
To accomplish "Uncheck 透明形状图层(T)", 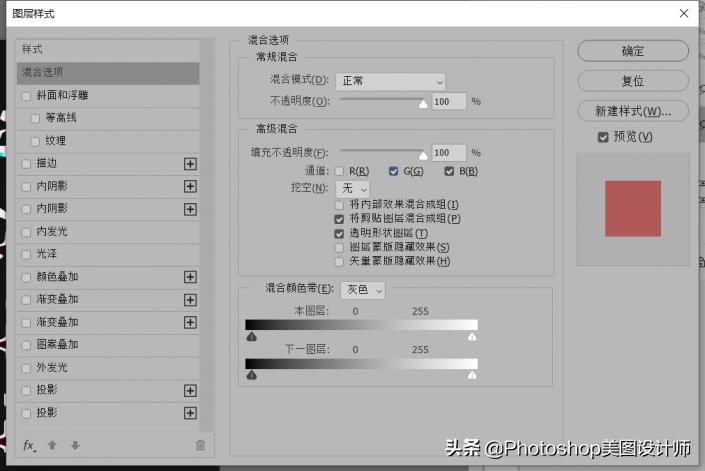I will point(339,234).
